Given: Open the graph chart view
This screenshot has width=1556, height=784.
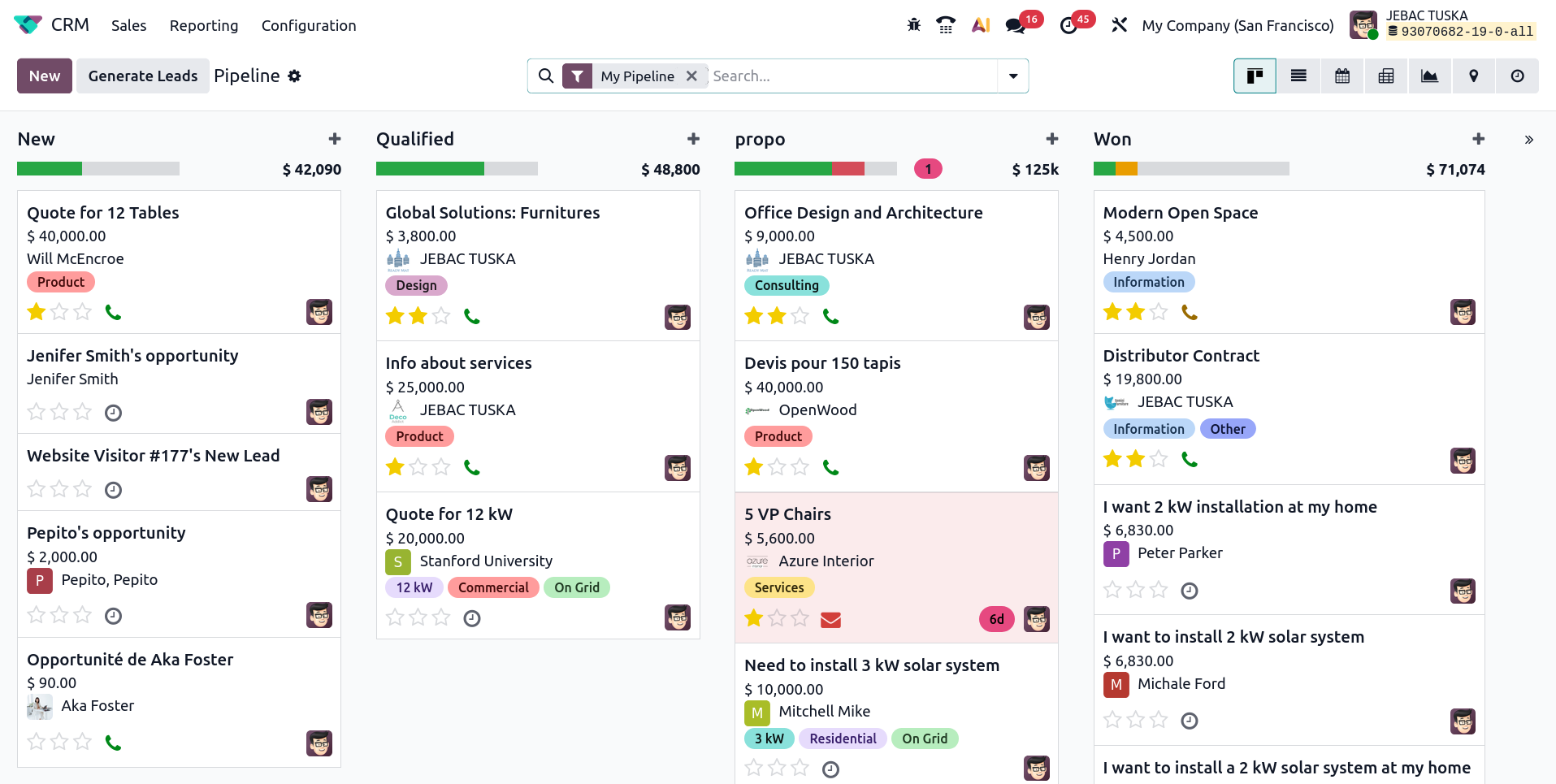Looking at the screenshot, I should pyautogui.click(x=1429, y=76).
